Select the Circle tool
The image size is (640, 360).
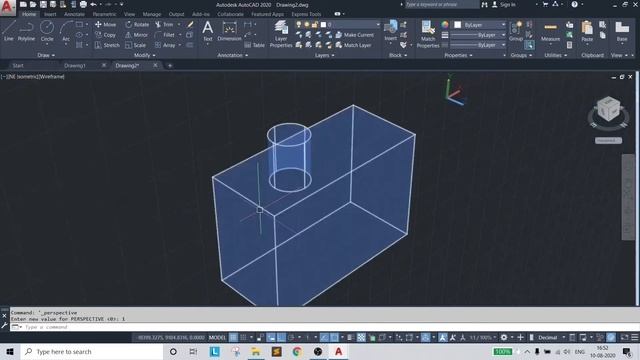[47, 31]
